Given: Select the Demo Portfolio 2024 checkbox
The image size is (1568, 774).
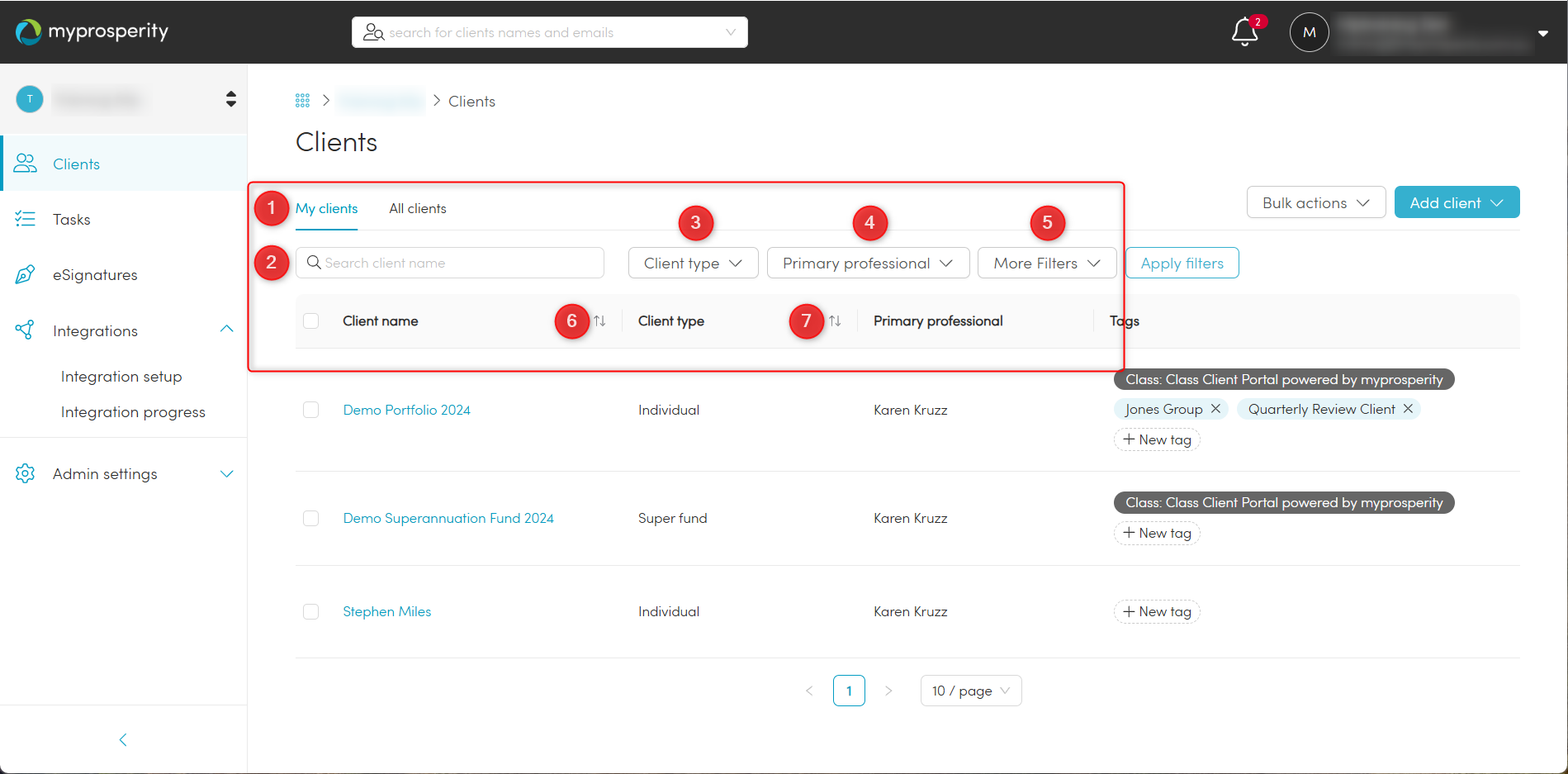Looking at the screenshot, I should click(311, 410).
